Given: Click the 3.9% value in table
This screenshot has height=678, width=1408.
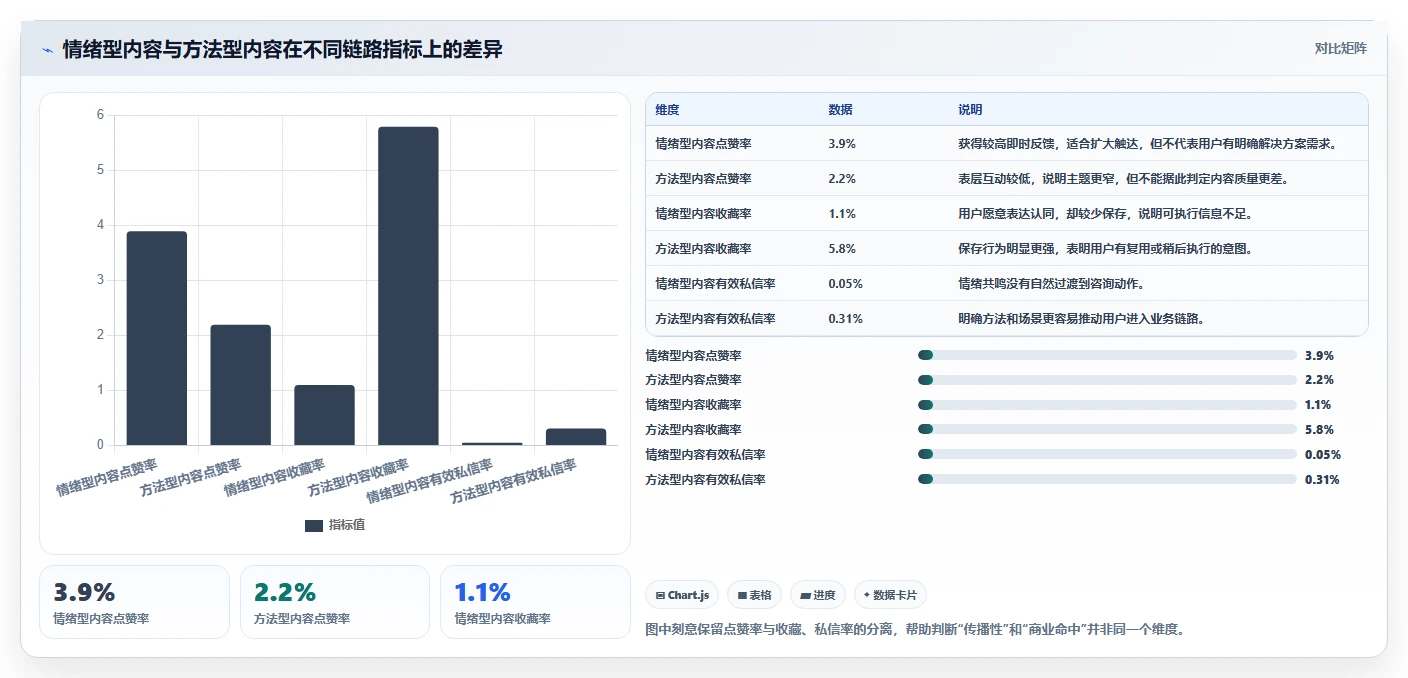Looking at the screenshot, I should pyautogui.click(x=842, y=144).
